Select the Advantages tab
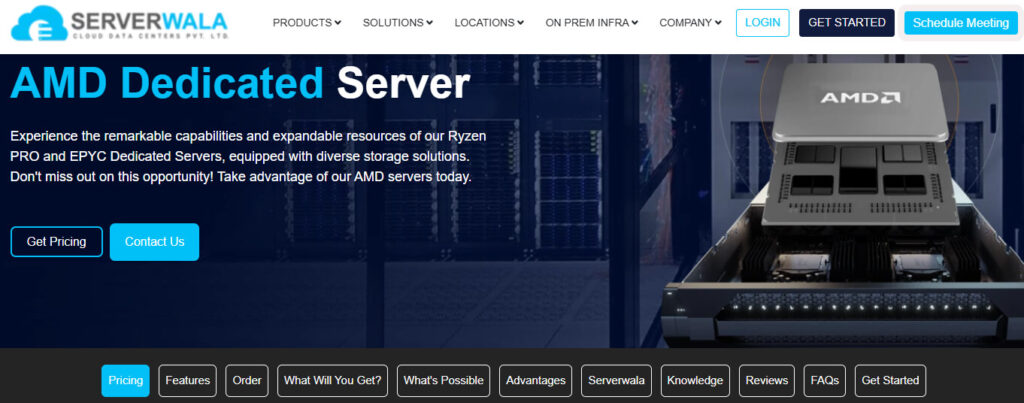The width and height of the screenshot is (1024, 403). coord(536,380)
